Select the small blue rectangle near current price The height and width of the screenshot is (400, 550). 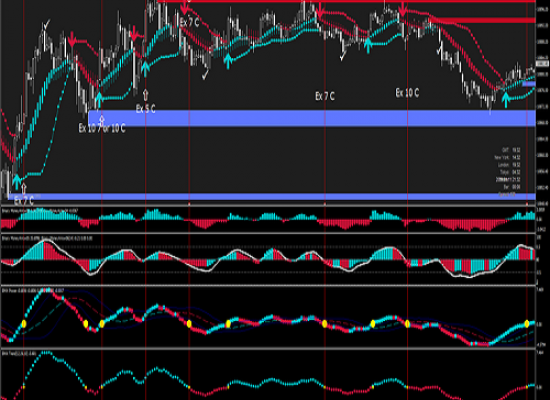tap(529, 84)
